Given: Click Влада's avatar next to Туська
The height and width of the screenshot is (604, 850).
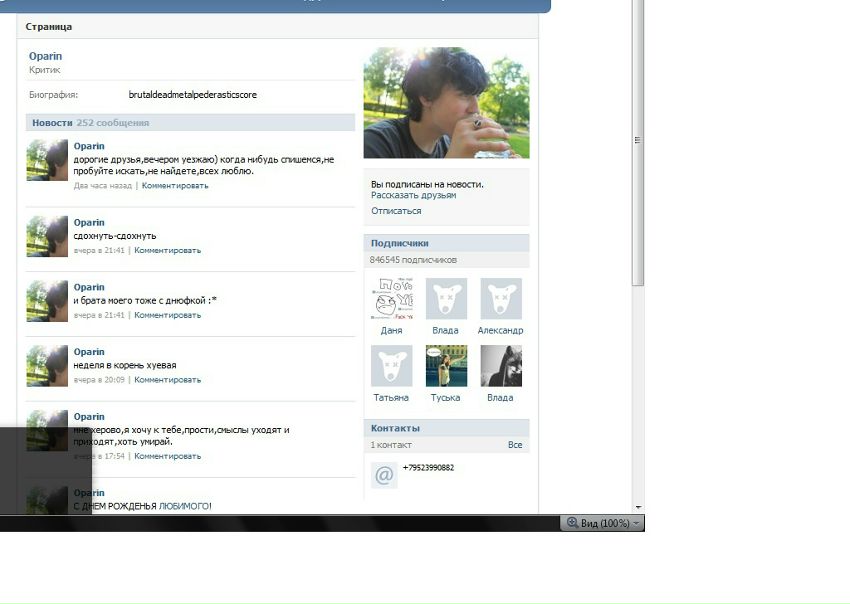Looking at the screenshot, I should pyautogui.click(x=500, y=366).
